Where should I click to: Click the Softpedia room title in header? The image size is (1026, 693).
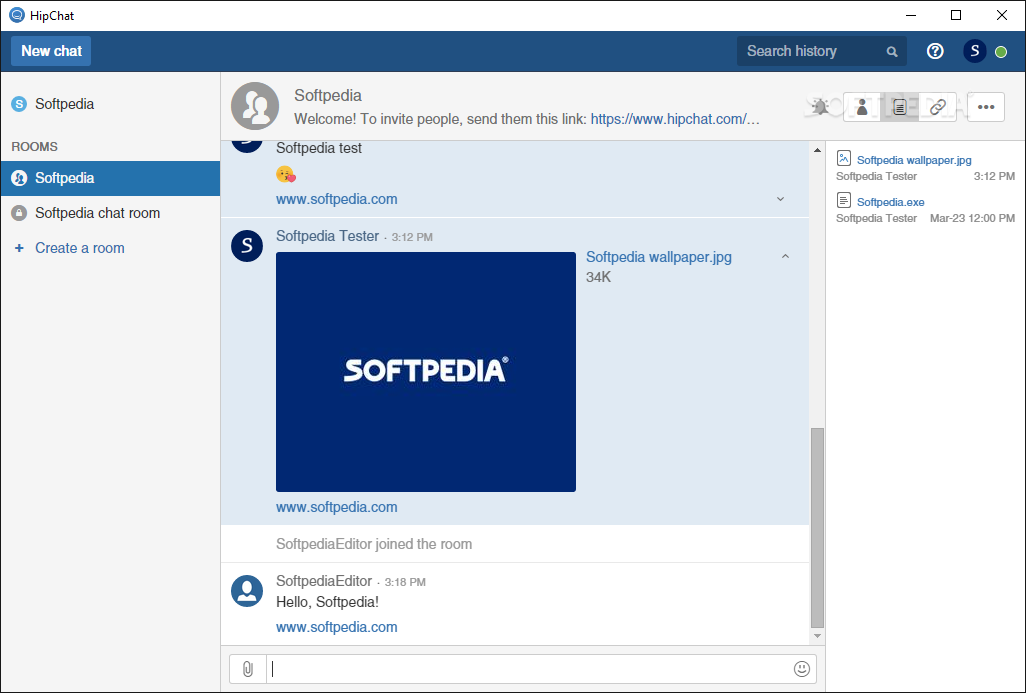[328, 96]
